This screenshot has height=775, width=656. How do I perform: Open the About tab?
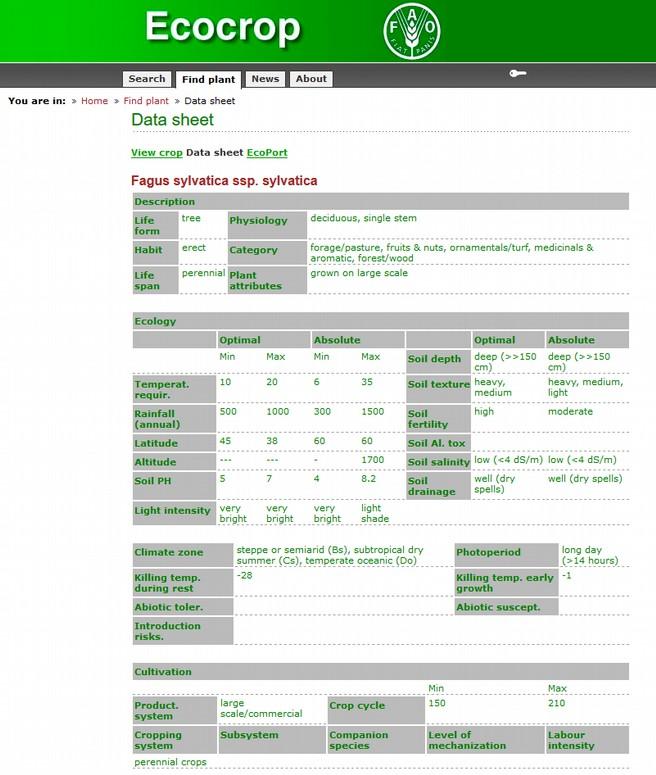click(311, 79)
